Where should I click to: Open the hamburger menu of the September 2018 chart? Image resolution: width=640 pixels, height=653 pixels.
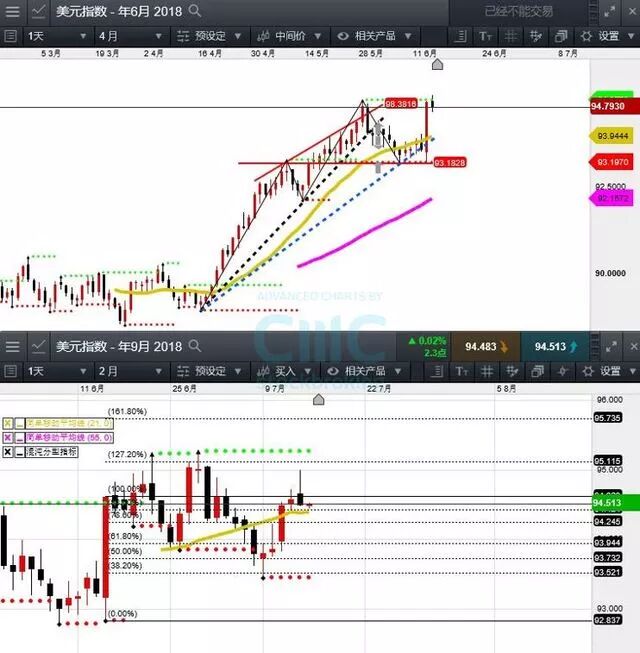pos(12,346)
